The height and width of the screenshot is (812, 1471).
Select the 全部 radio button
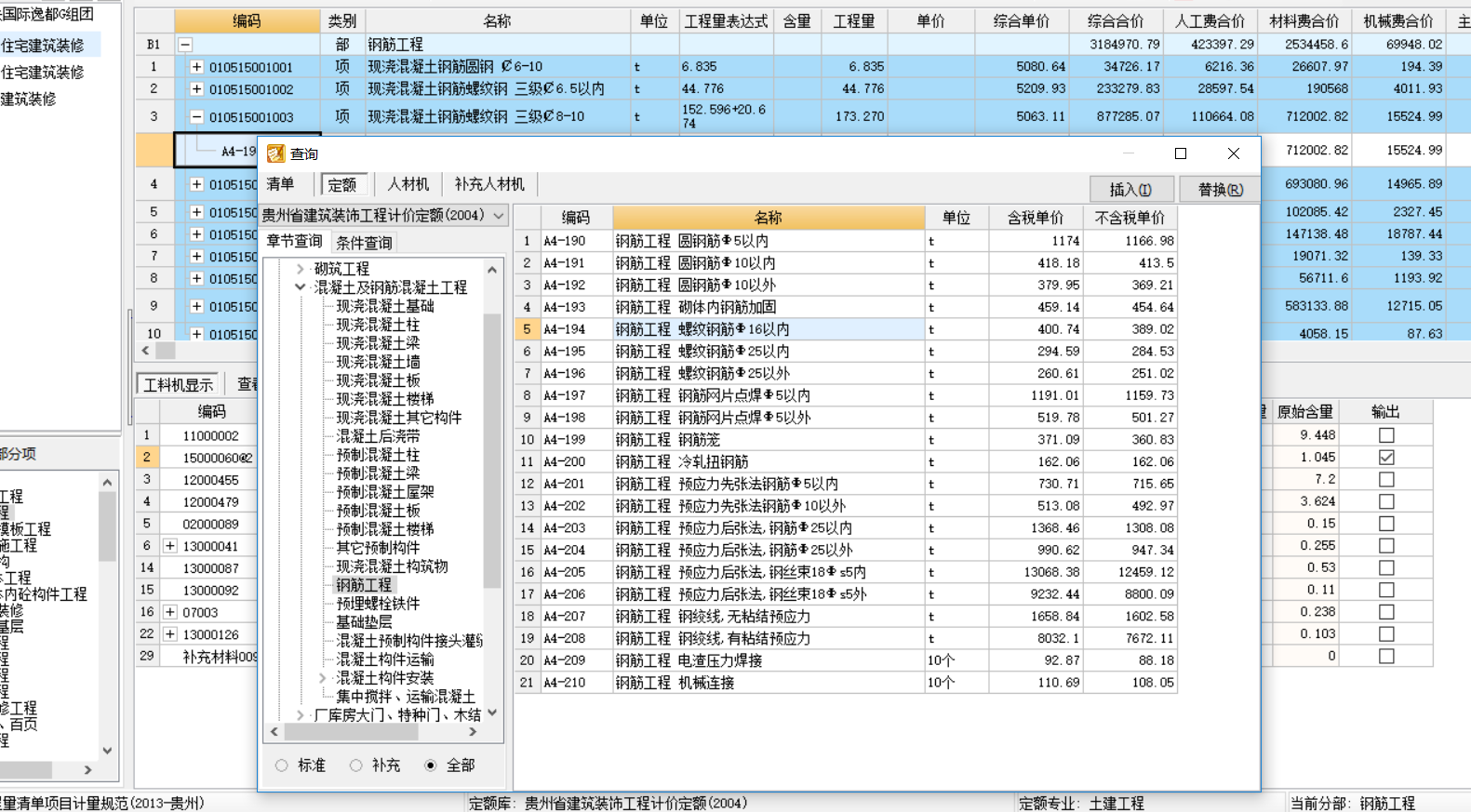coord(430,765)
